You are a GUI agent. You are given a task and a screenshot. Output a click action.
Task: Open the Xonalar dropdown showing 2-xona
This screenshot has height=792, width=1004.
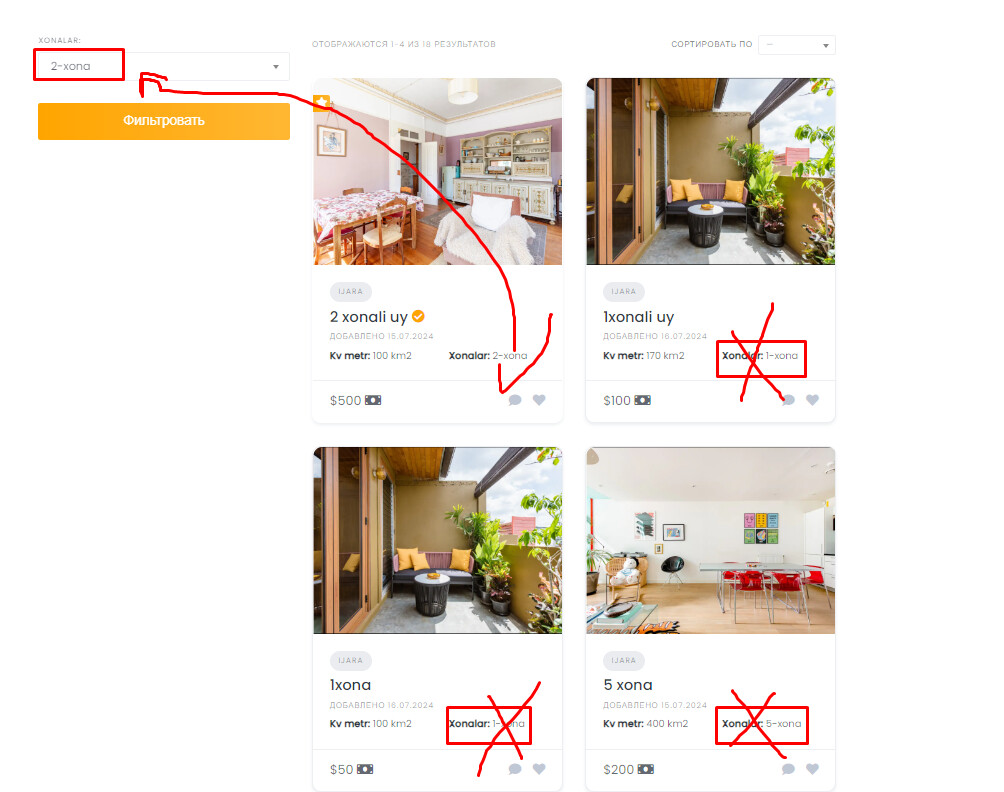click(x=164, y=67)
